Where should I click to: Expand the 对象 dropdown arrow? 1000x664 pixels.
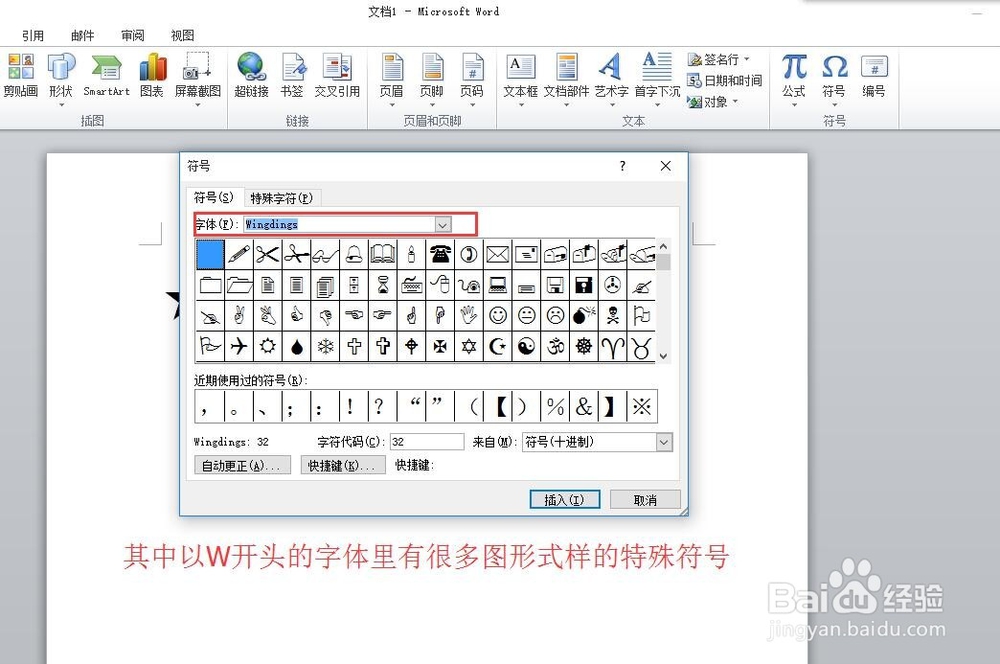(x=737, y=102)
